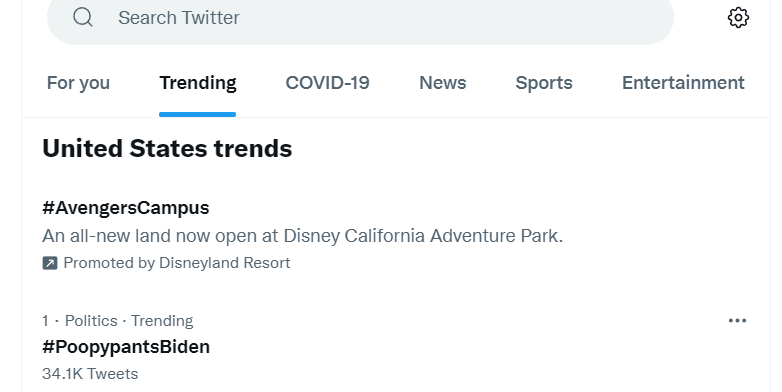Click the trend rank number 1
Screen dimensions: 782x392
pos(45,321)
